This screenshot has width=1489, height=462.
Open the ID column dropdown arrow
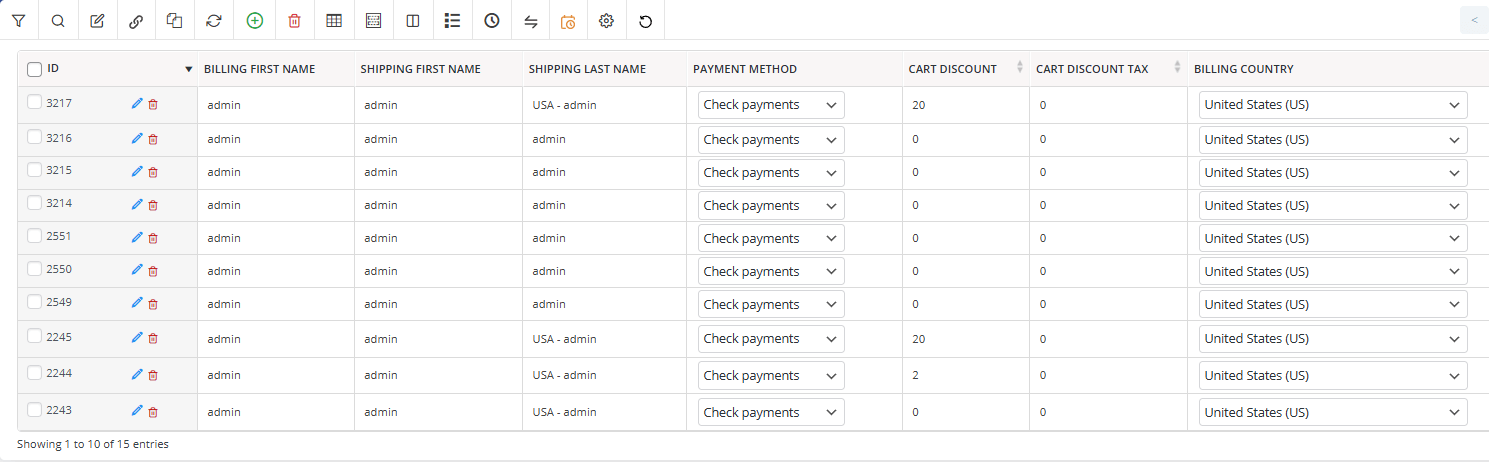tap(188, 69)
